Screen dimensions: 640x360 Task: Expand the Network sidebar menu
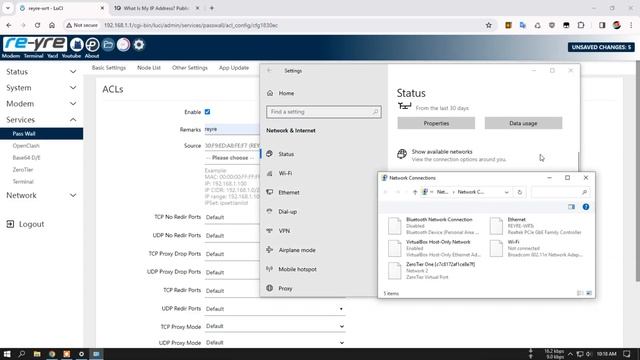(x=41, y=196)
